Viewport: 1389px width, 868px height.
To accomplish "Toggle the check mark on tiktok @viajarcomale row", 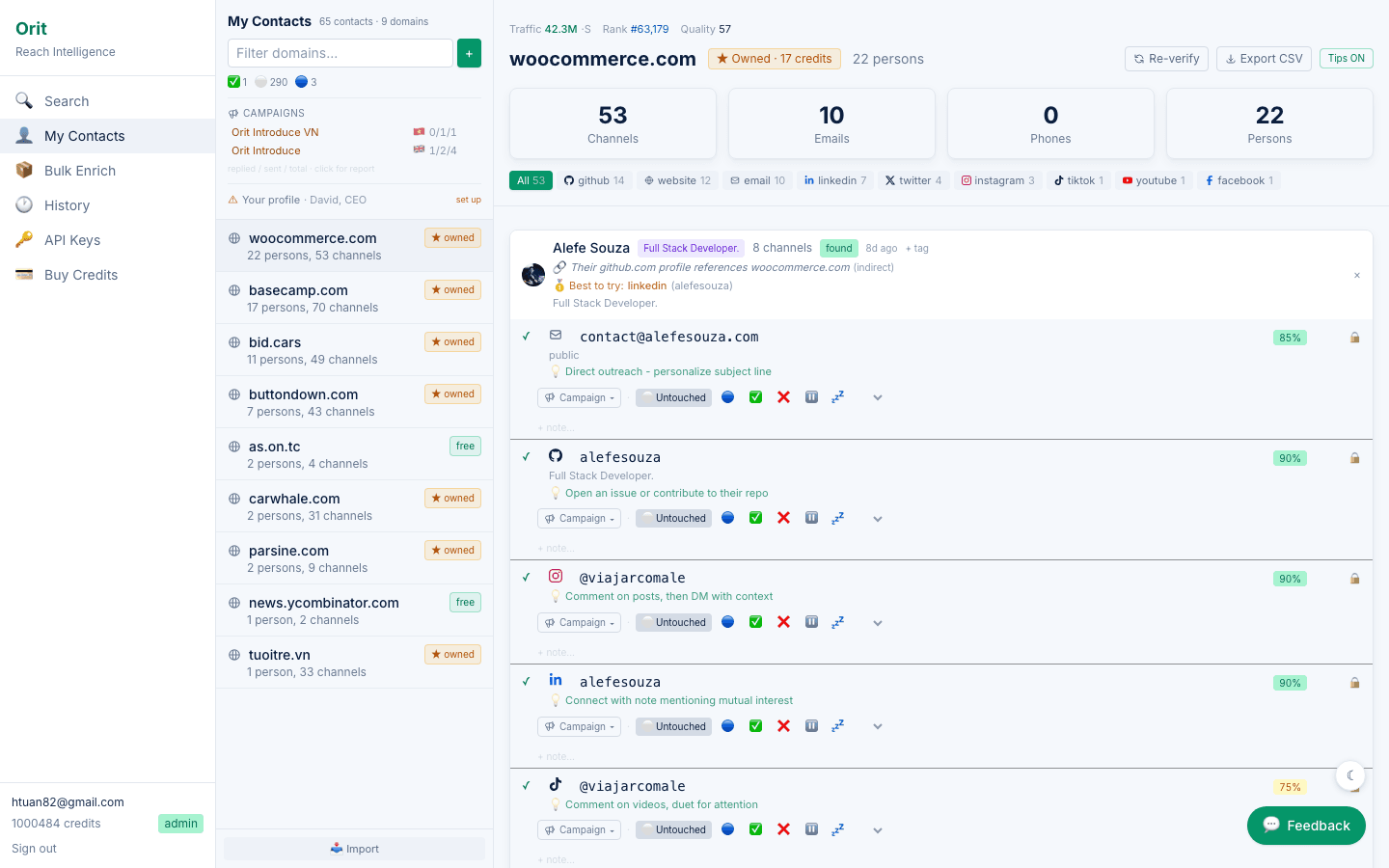I will (527, 786).
